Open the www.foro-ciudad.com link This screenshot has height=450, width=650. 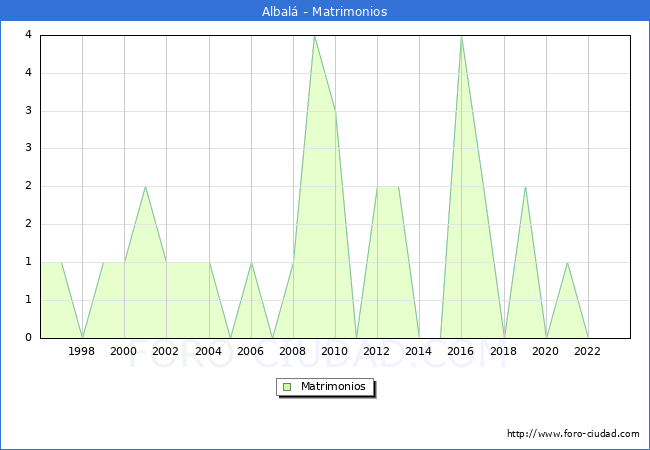[x=573, y=434]
